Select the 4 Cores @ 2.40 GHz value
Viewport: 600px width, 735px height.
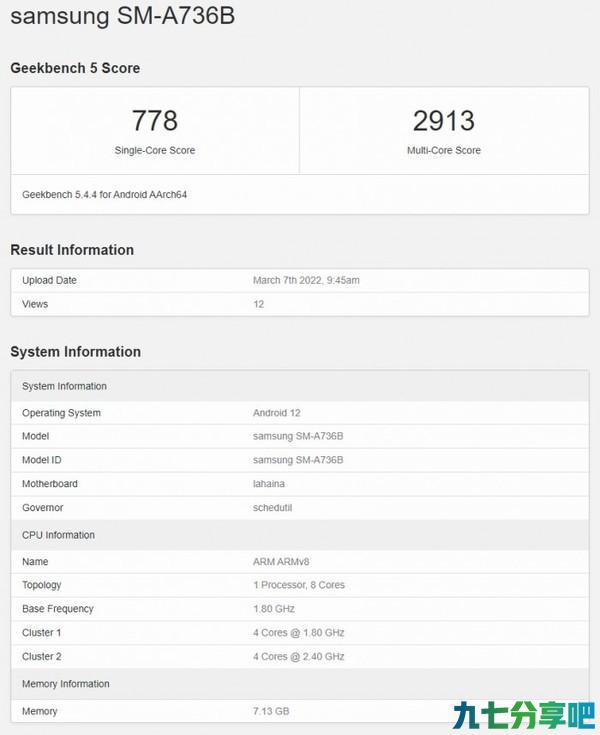tap(299, 657)
